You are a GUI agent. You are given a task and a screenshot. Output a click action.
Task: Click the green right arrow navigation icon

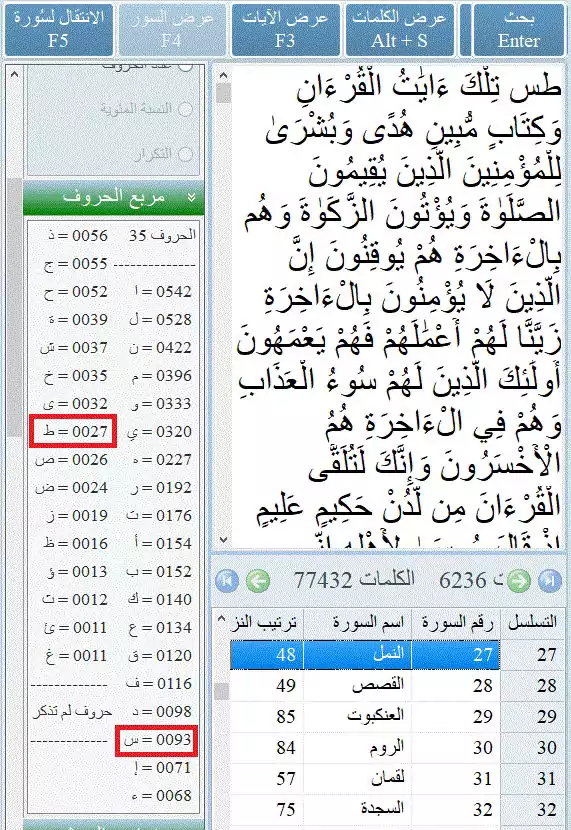(519, 581)
